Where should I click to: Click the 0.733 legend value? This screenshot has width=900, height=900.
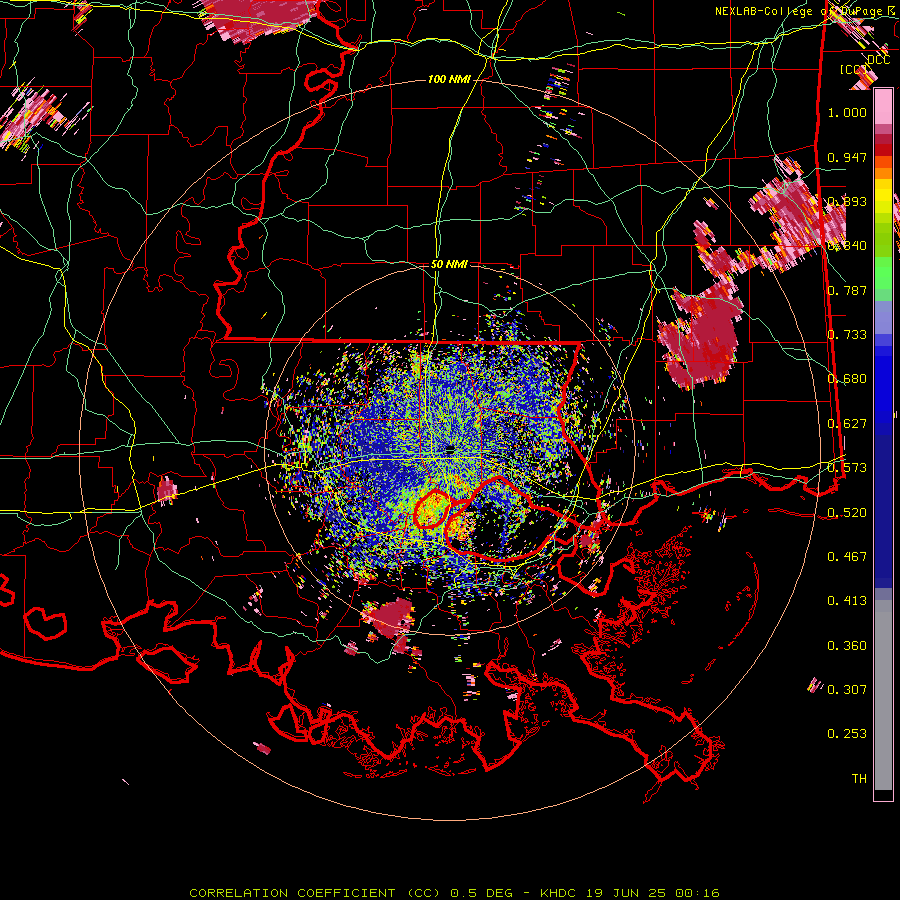point(847,335)
